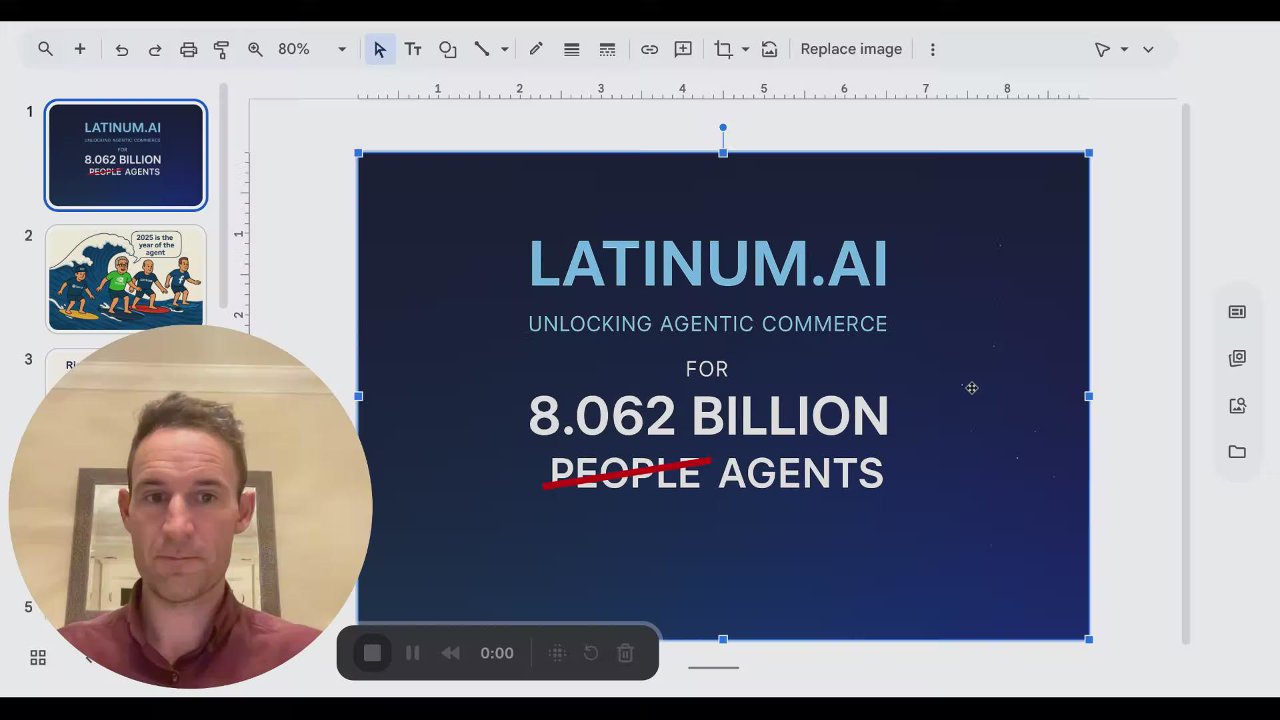Expand the line type dropdown arrow
The image size is (1280, 720).
pyautogui.click(x=504, y=49)
